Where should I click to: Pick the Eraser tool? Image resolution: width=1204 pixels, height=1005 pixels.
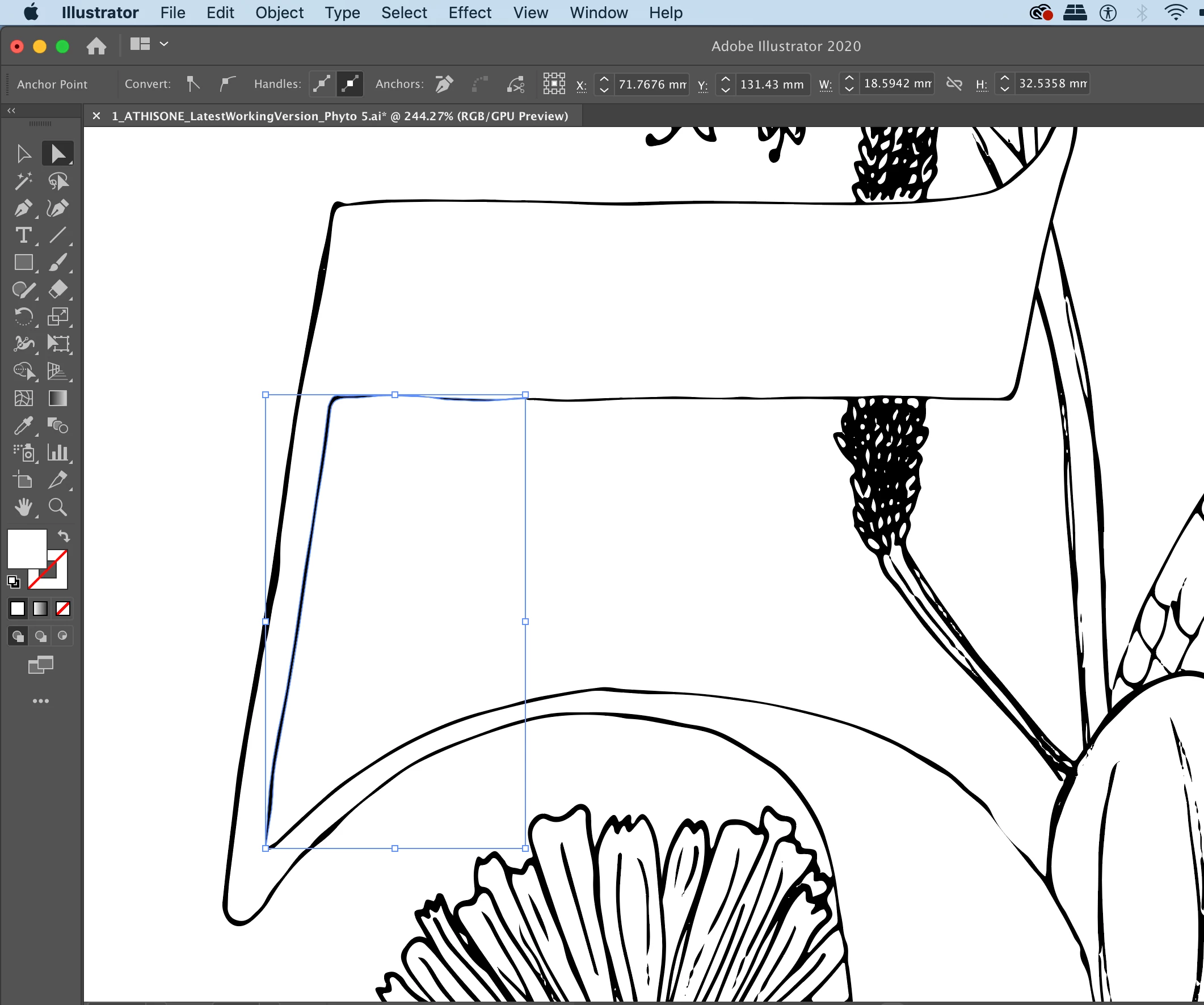pyautogui.click(x=58, y=289)
